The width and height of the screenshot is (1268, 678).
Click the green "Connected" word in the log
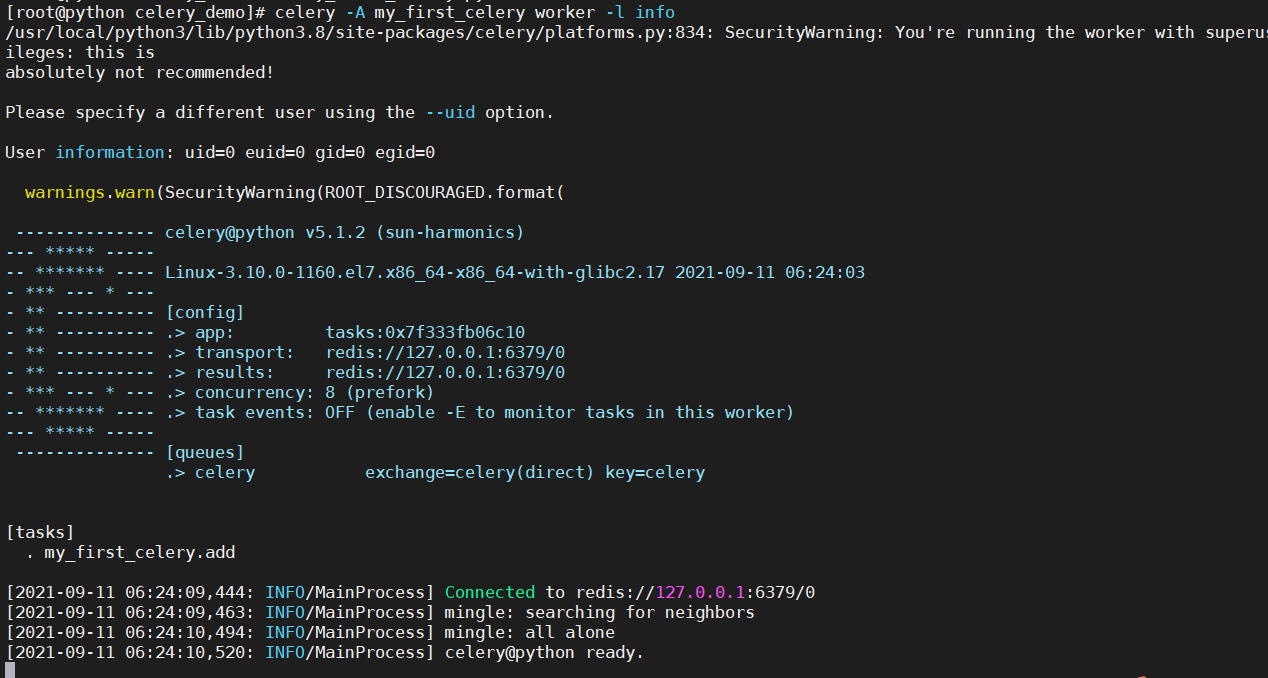point(490,593)
